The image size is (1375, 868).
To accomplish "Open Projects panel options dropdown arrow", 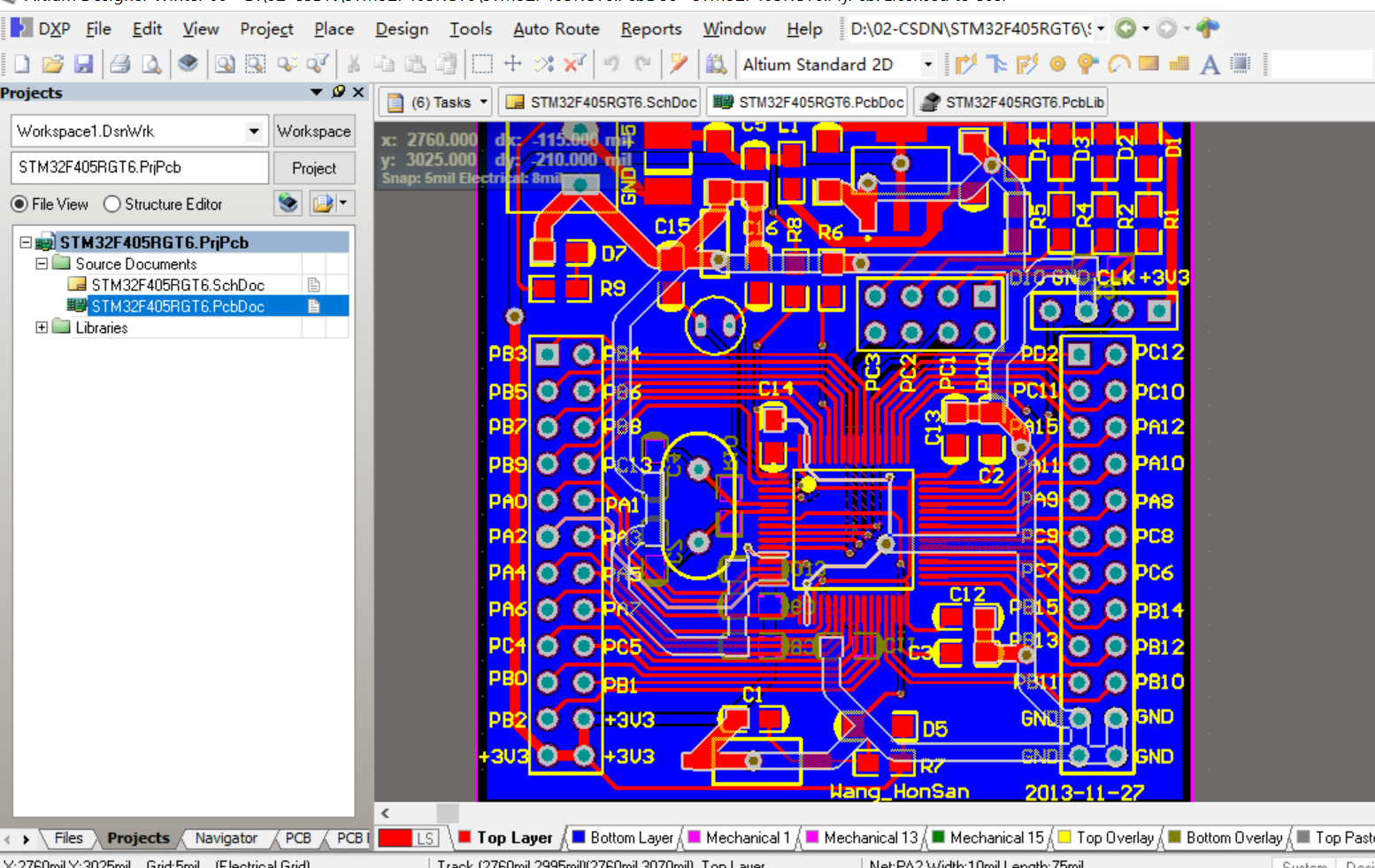I will pos(317,92).
